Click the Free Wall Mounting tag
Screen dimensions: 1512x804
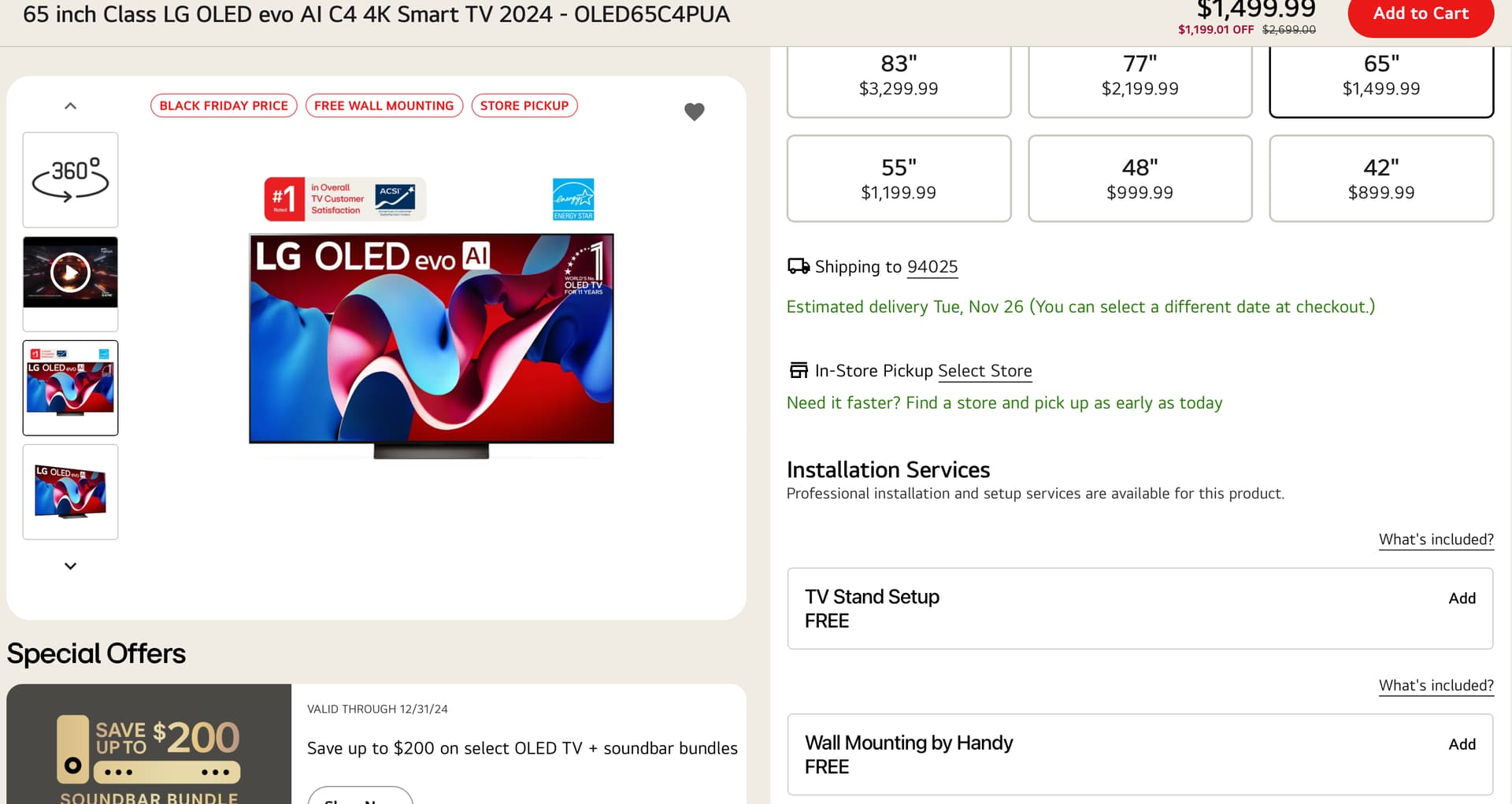point(384,106)
